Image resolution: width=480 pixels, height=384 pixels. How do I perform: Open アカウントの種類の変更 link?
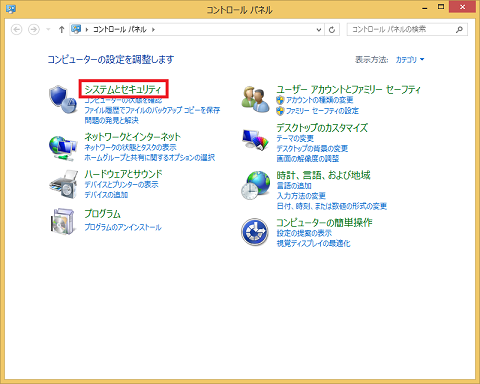(320, 100)
